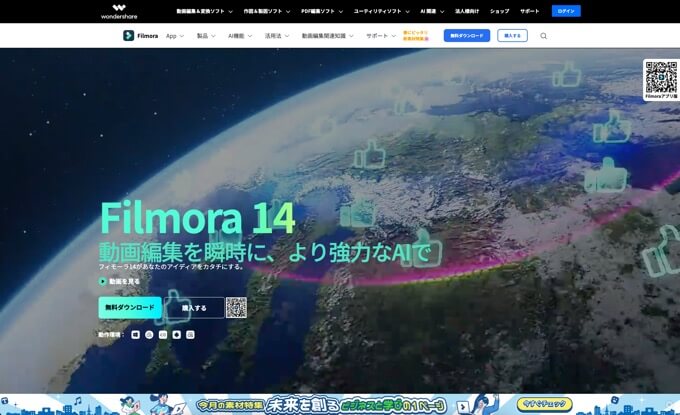The height and width of the screenshot is (415, 680).
Task: Click the blue ログイン button
Action: click(x=566, y=11)
